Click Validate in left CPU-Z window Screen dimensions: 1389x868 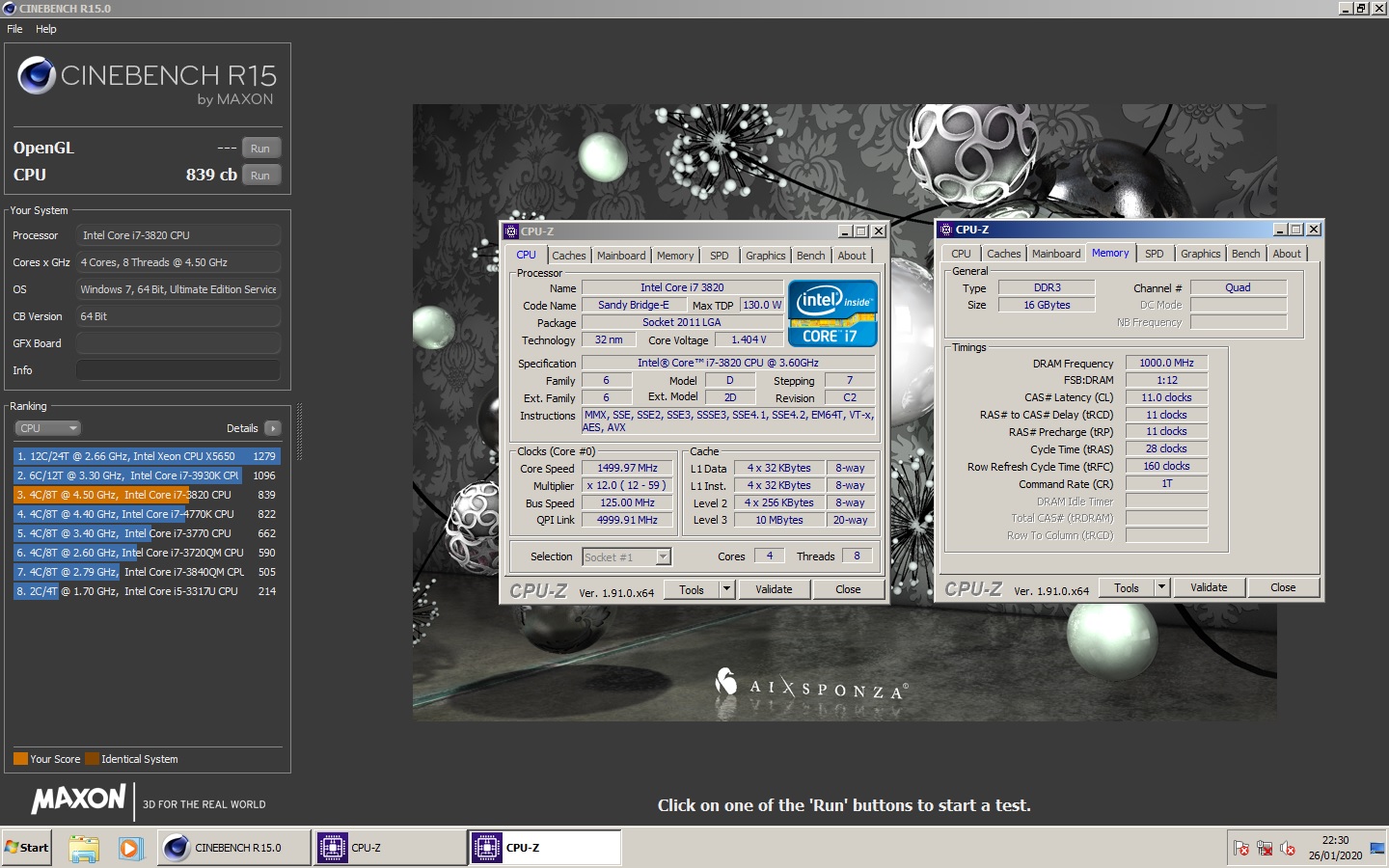pyautogui.click(x=774, y=589)
